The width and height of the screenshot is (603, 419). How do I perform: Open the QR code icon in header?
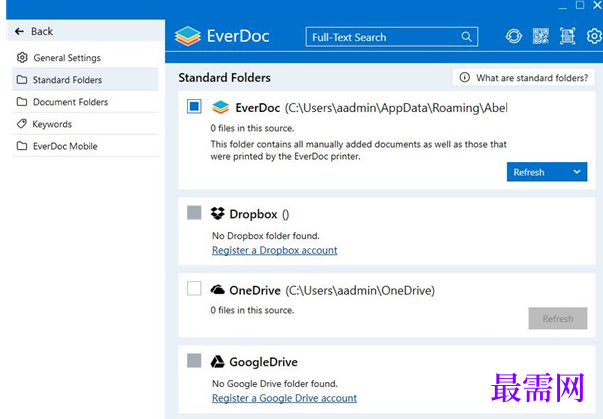(541, 37)
